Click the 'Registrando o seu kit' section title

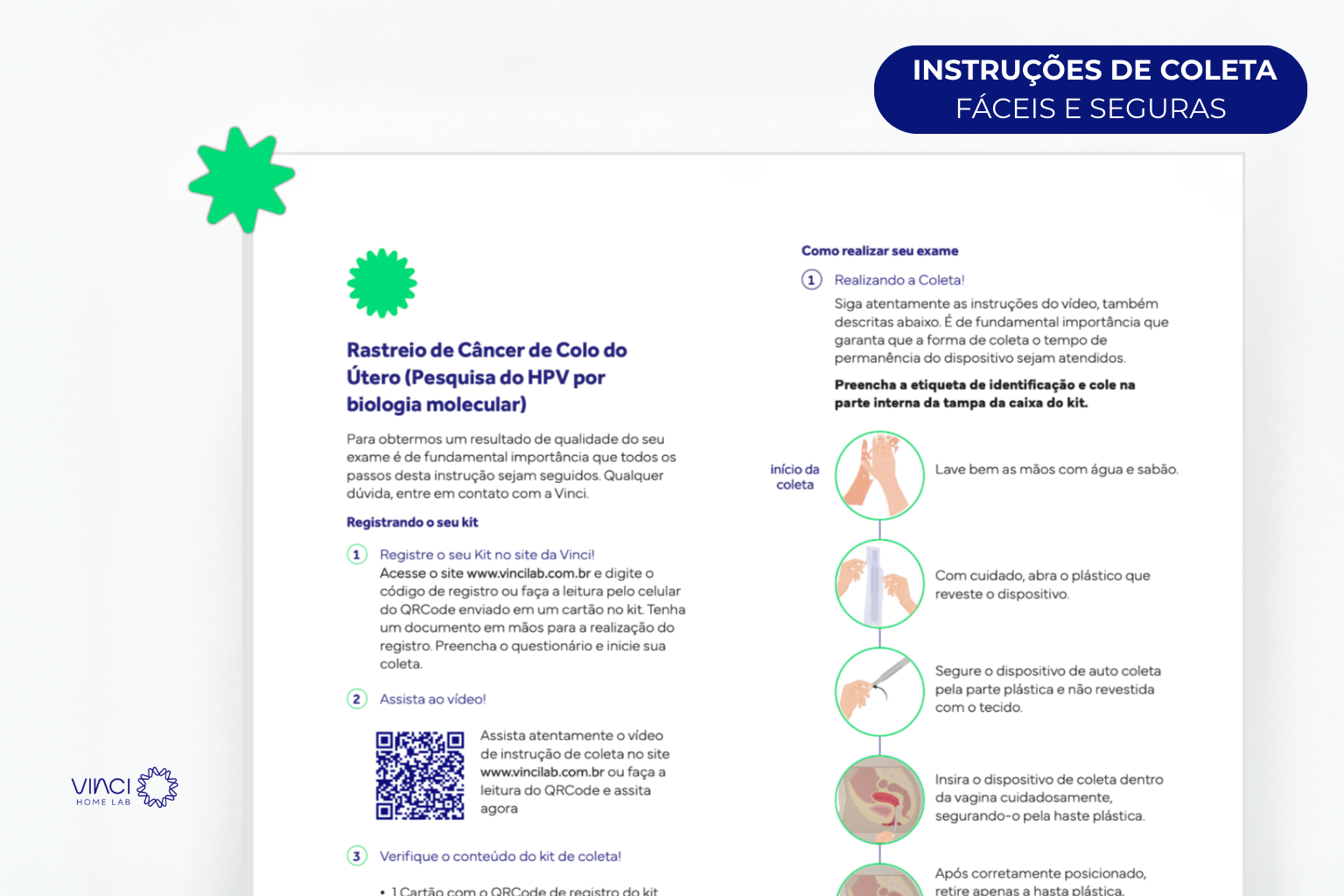click(x=412, y=522)
